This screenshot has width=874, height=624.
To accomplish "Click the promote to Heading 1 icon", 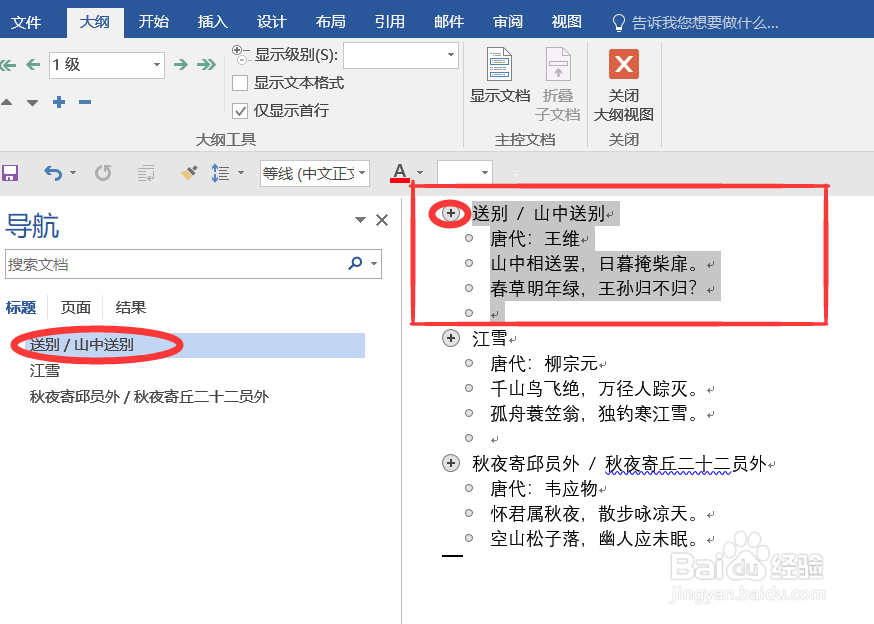I will click(9, 64).
